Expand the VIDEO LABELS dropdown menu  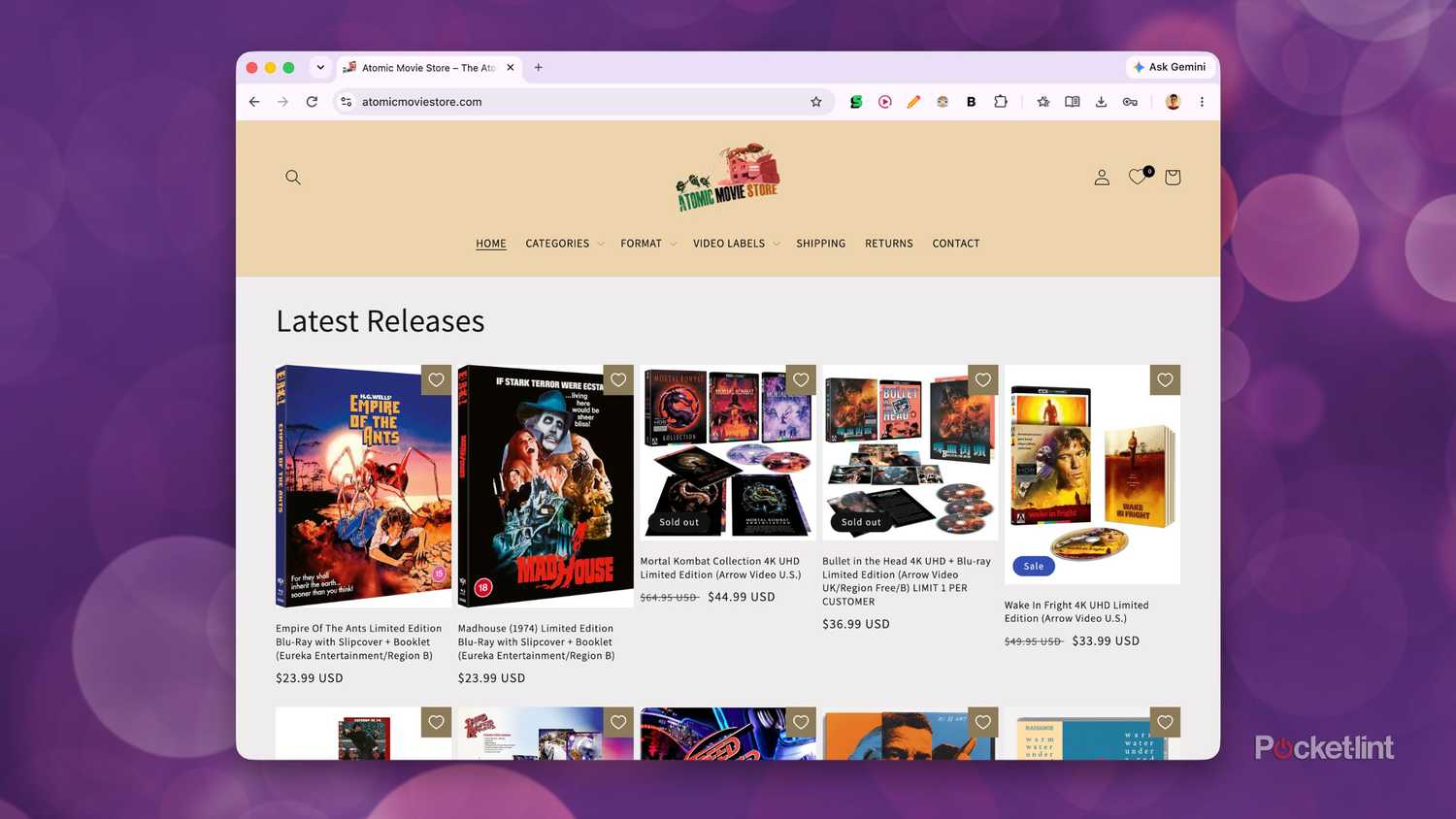pyautogui.click(x=737, y=244)
